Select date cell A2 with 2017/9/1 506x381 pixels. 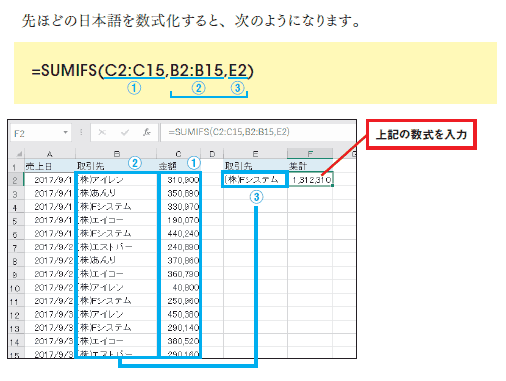(x=50, y=180)
